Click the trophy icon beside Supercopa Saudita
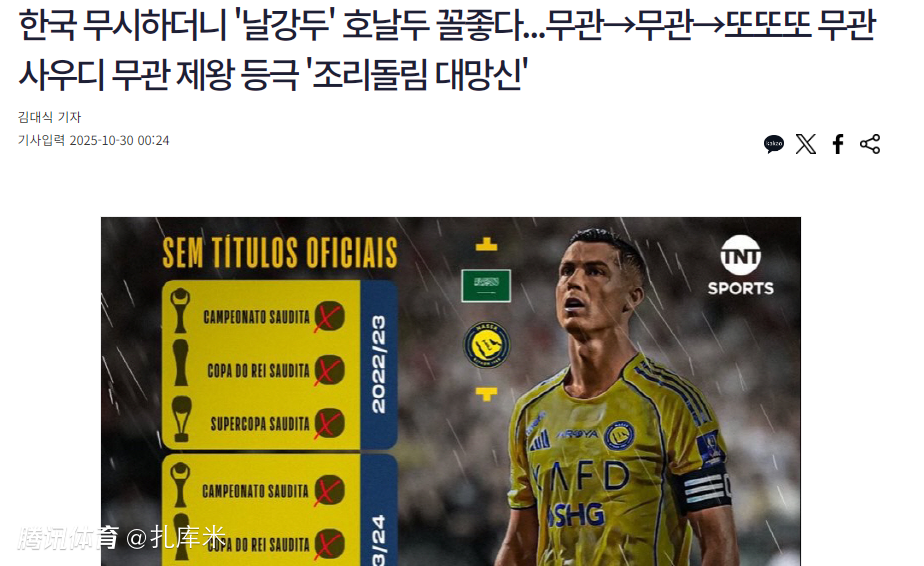Image resolution: width=924 pixels, height=566 pixels. [182, 419]
